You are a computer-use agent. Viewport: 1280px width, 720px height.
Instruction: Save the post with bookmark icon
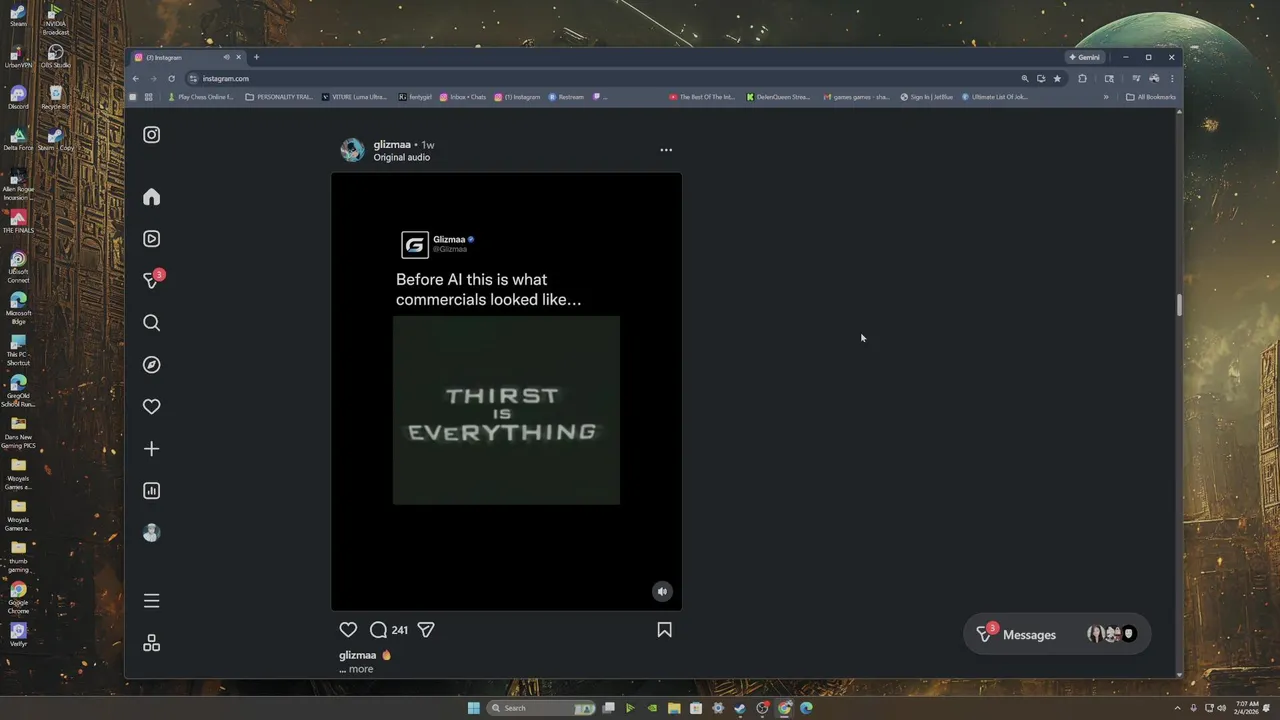(664, 630)
